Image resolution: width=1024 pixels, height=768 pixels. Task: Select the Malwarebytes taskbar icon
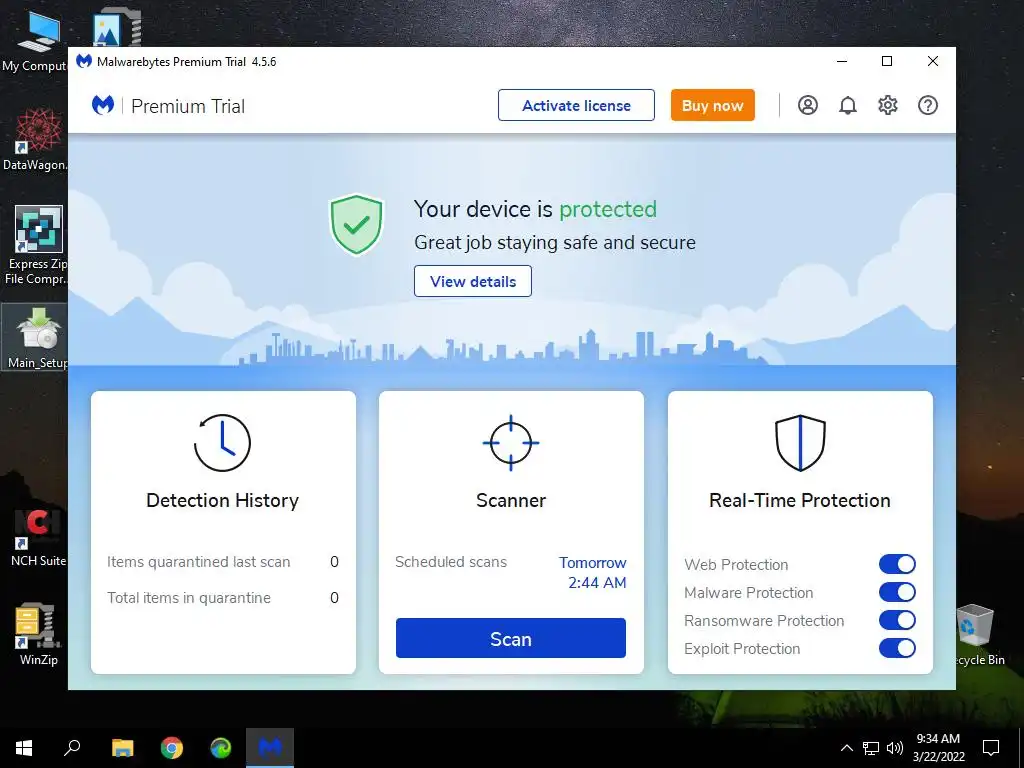(x=270, y=748)
